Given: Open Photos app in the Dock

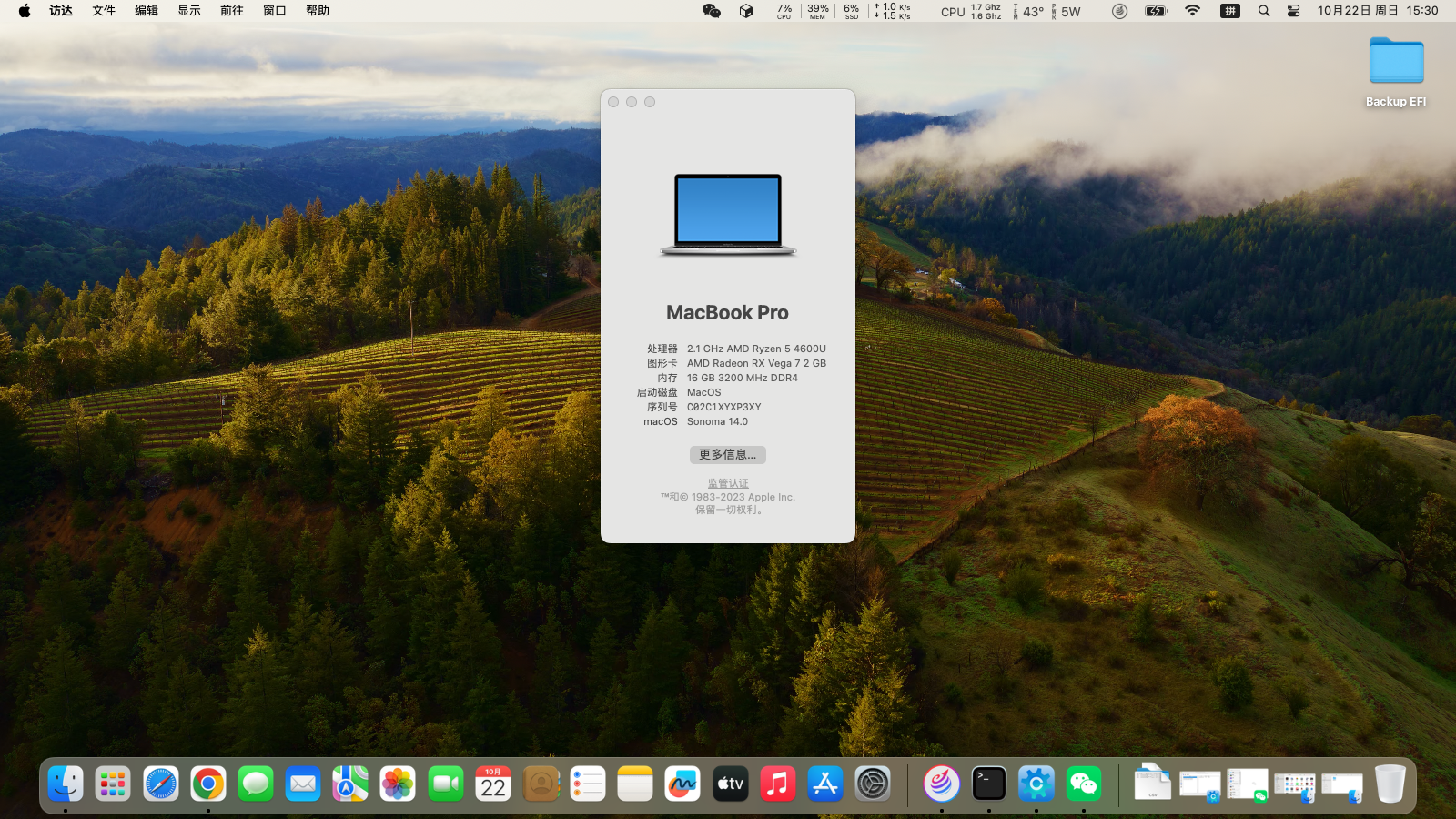Looking at the screenshot, I should [398, 784].
